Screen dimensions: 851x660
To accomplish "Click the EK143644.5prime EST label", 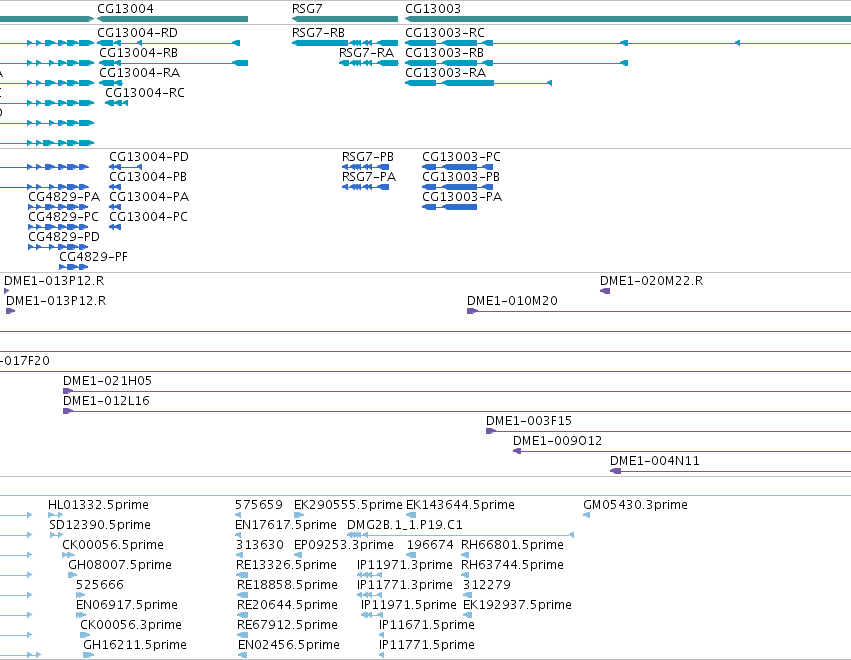I will pyautogui.click(x=460, y=505).
